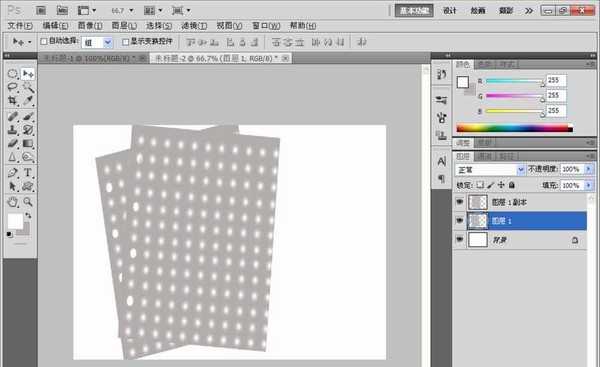
Task: Click the 基本功能 workspace button
Action: click(414, 11)
